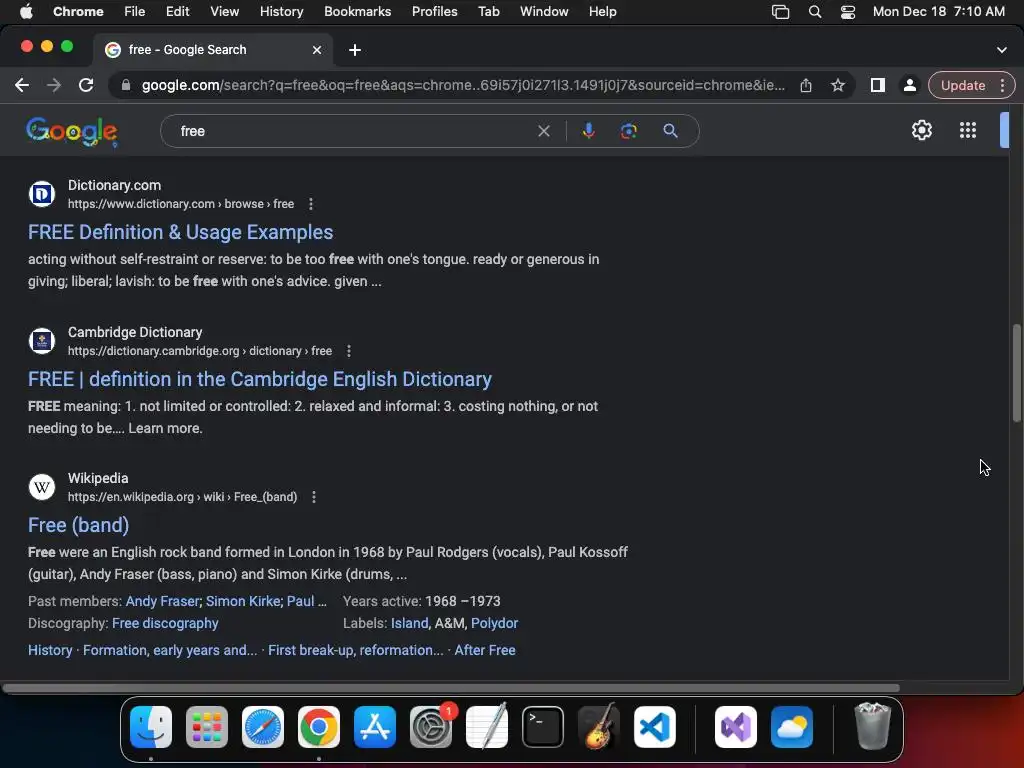Open Visual Studio Code from the Dock
The width and height of the screenshot is (1024, 768).
(x=654, y=727)
